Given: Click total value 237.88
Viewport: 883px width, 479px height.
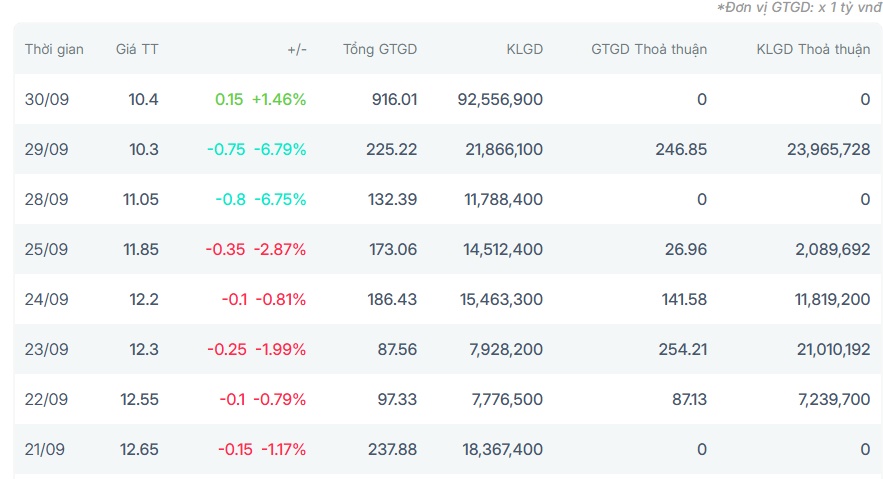Looking at the screenshot, I should 393,450.
